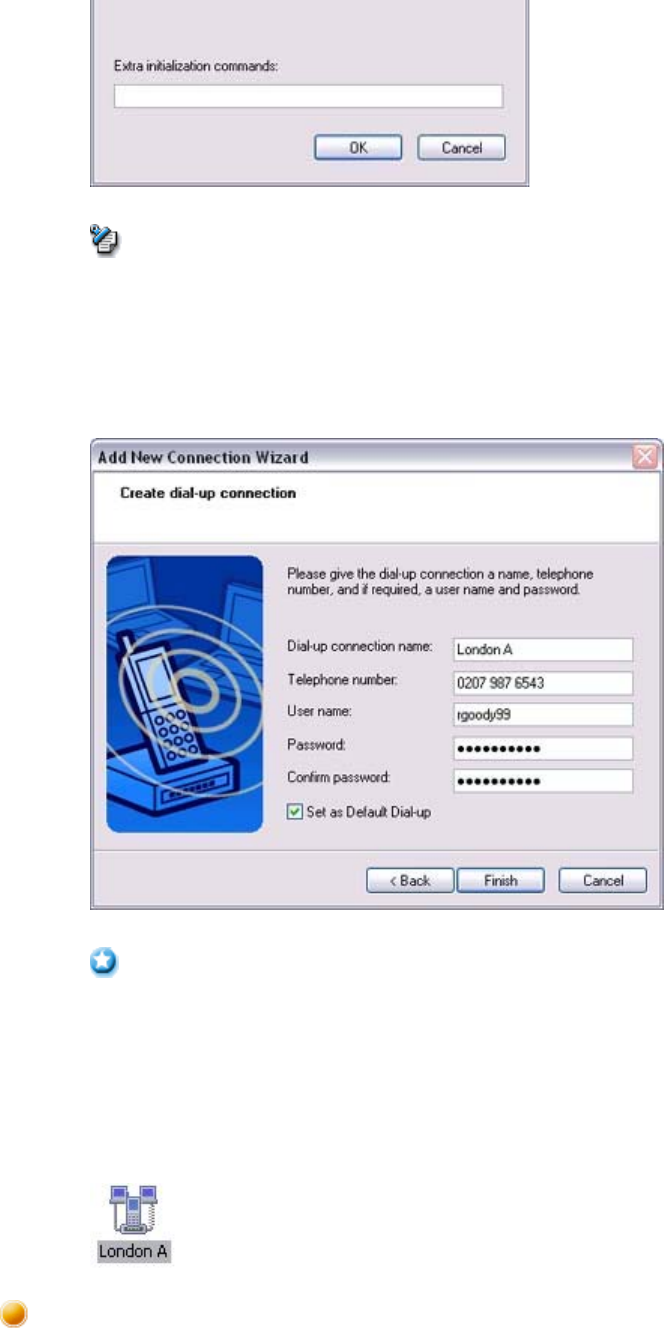Click the Finish button in the wizard
The width and height of the screenshot is (664, 1331).
pyautogui.click(x=501, y=881)
